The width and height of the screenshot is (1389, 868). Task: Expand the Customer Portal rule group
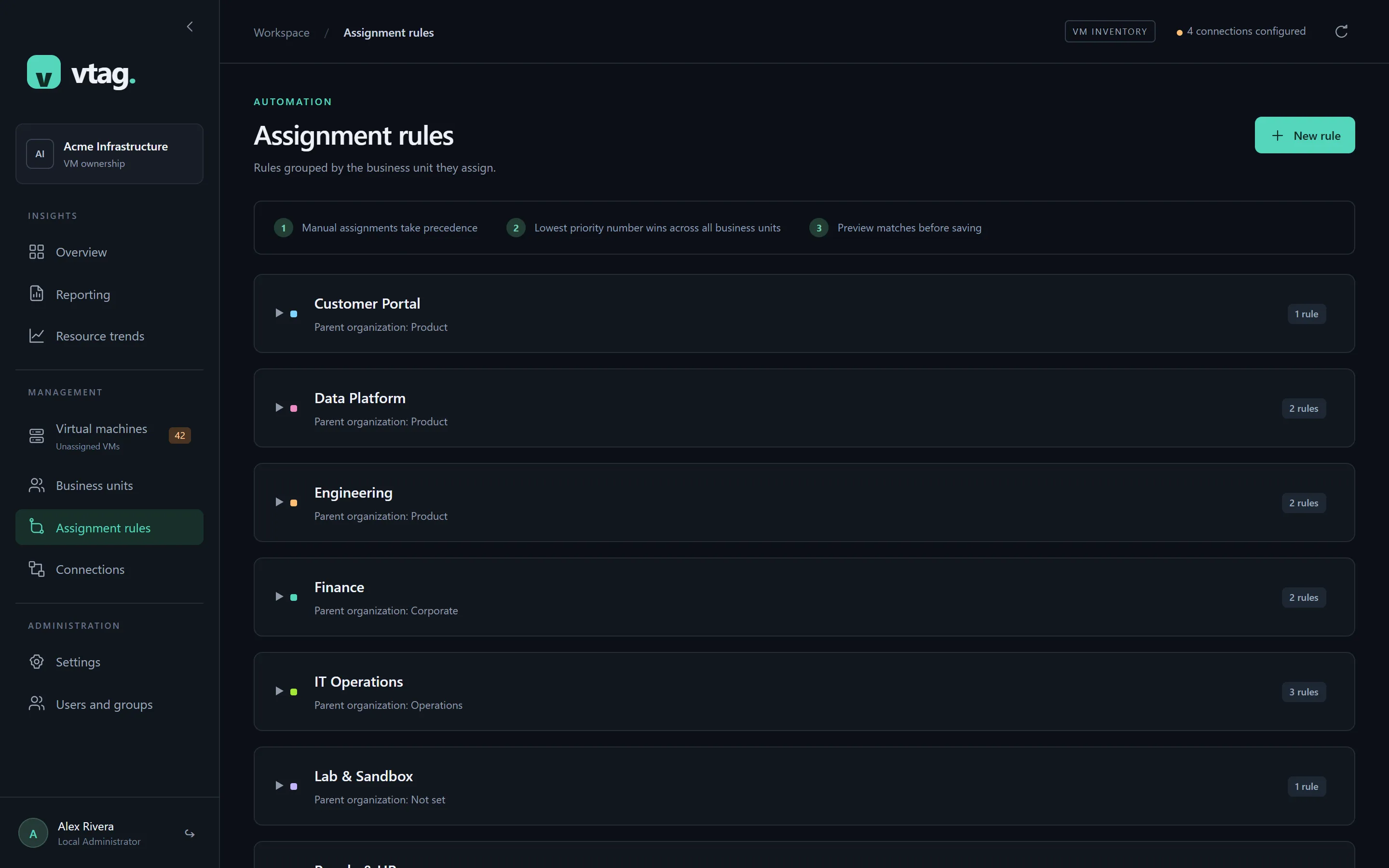click(279, 313)
